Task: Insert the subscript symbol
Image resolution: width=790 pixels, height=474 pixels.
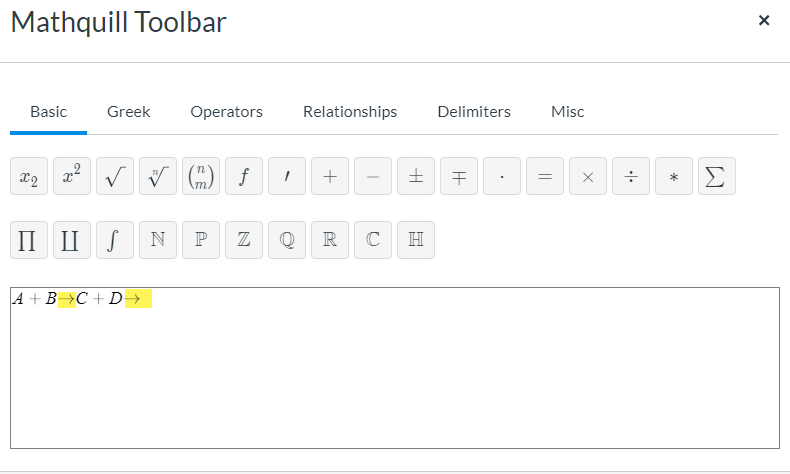Action: (28, 177)
